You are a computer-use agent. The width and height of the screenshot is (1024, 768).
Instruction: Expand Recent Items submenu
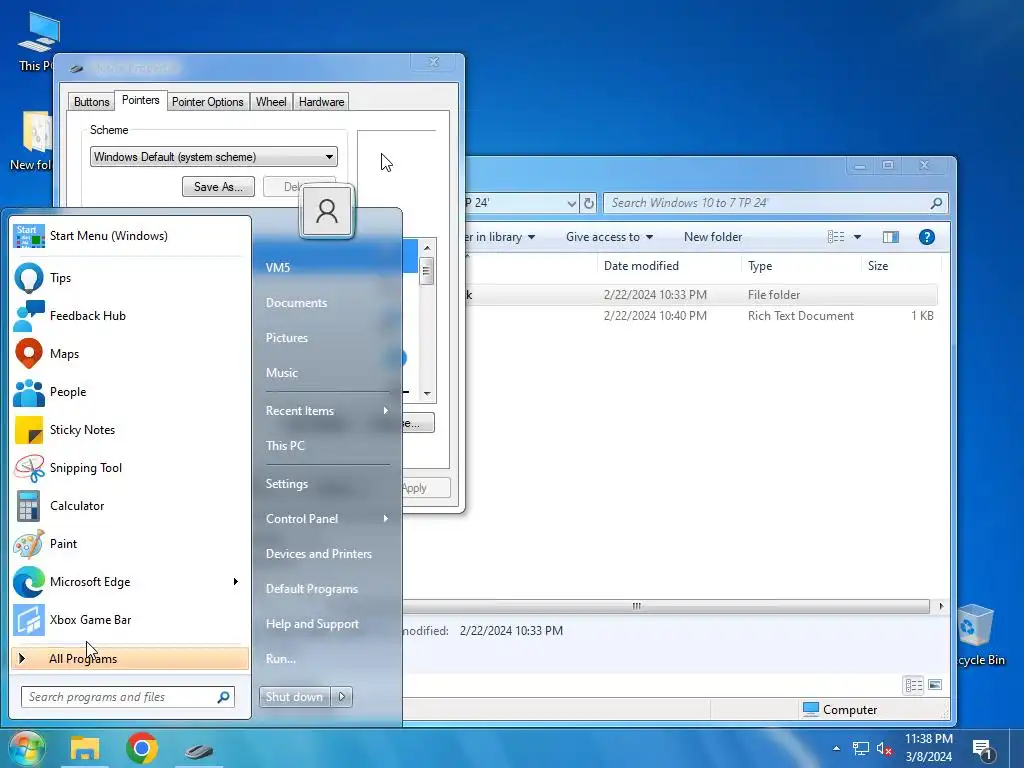[x=385, y=410]
